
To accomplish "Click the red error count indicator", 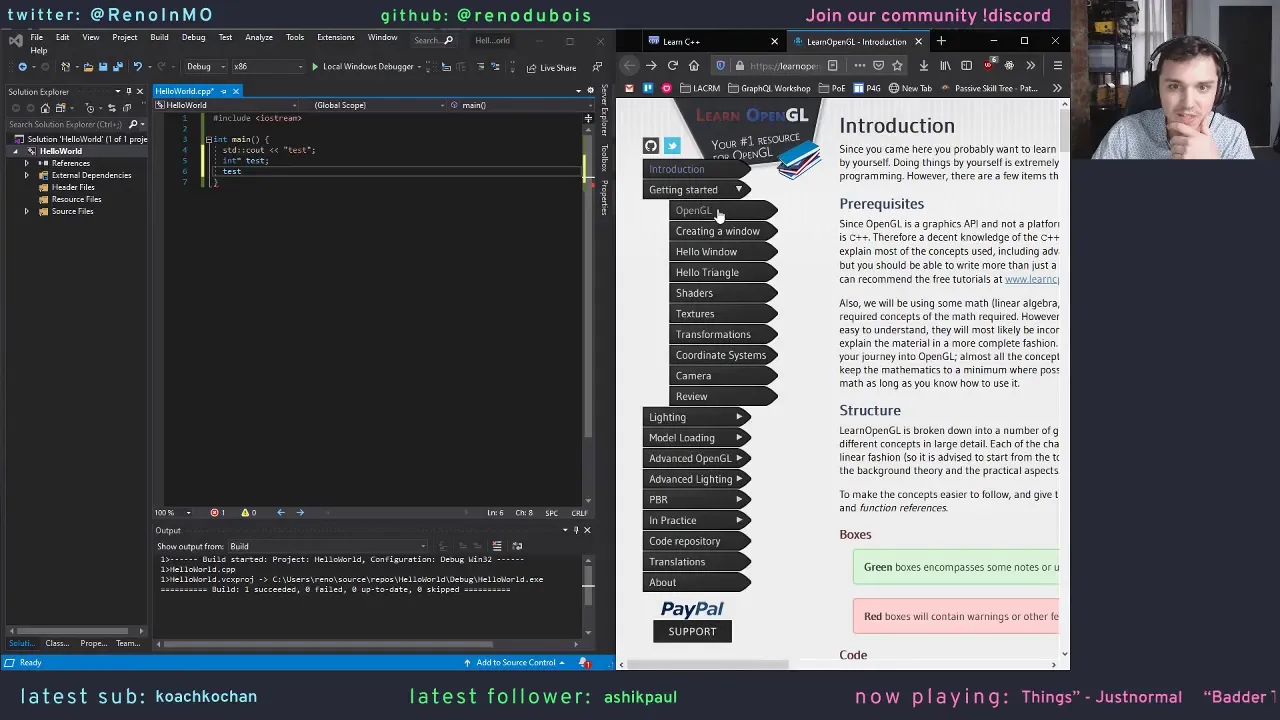I will point(217,513).
